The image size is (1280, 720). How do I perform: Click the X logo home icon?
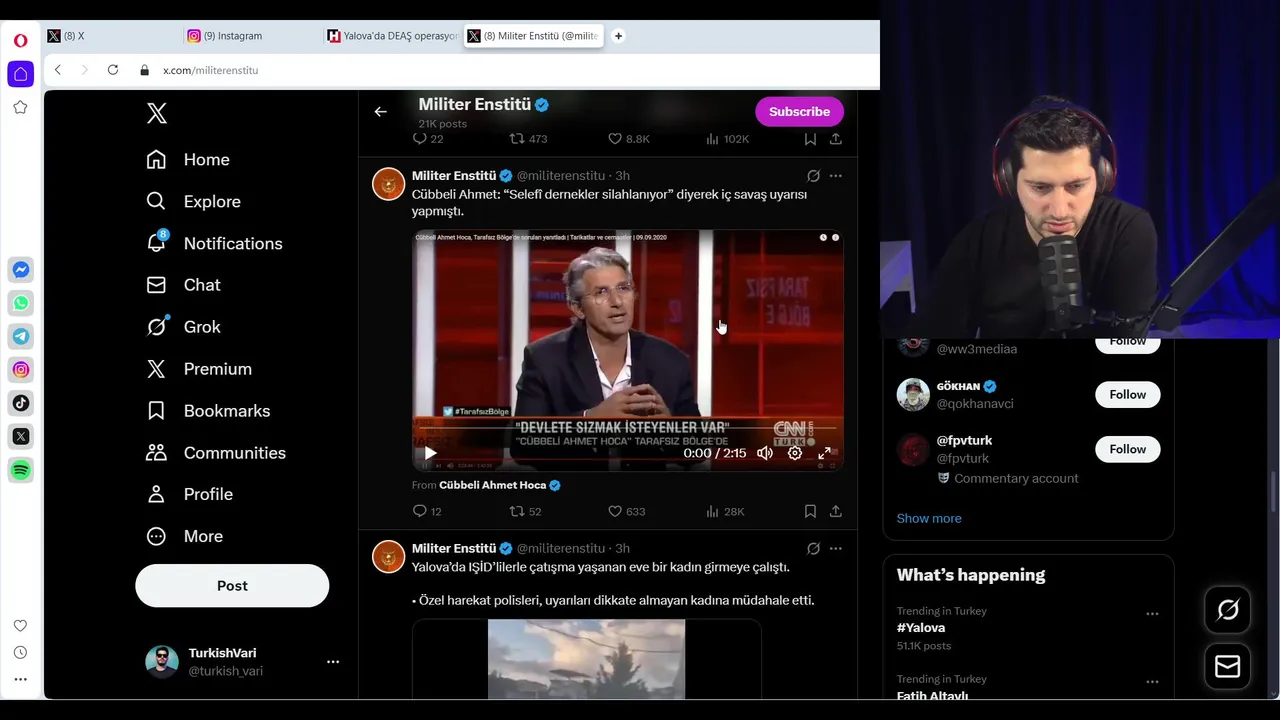click(x=157, y=113)
